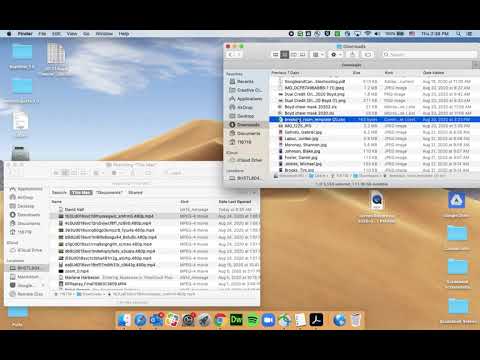The image size is (480, 360).
Task: Open Wi-Fi status in the menu bar
Action: pos(368,34)
